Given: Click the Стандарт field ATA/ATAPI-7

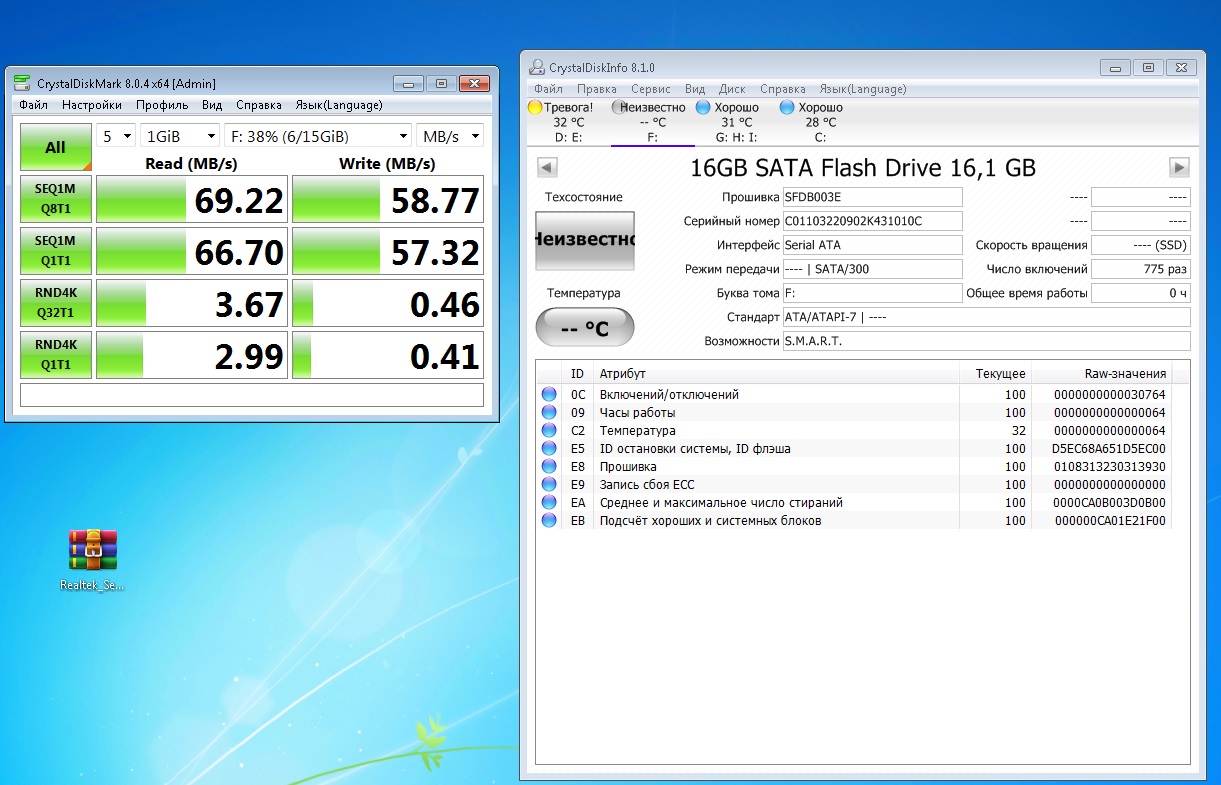Looking at the screenshot, I should pos(986,317).
